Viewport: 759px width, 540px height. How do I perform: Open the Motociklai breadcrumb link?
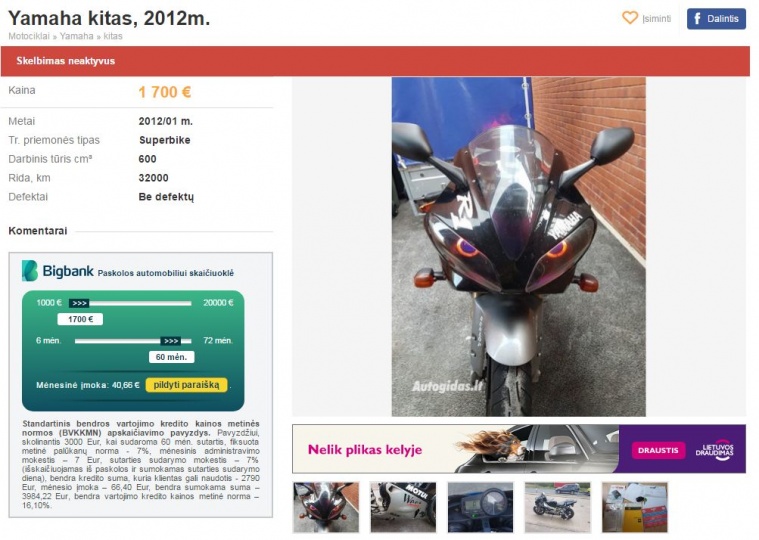pyautogui.click(x=29, y=36)
